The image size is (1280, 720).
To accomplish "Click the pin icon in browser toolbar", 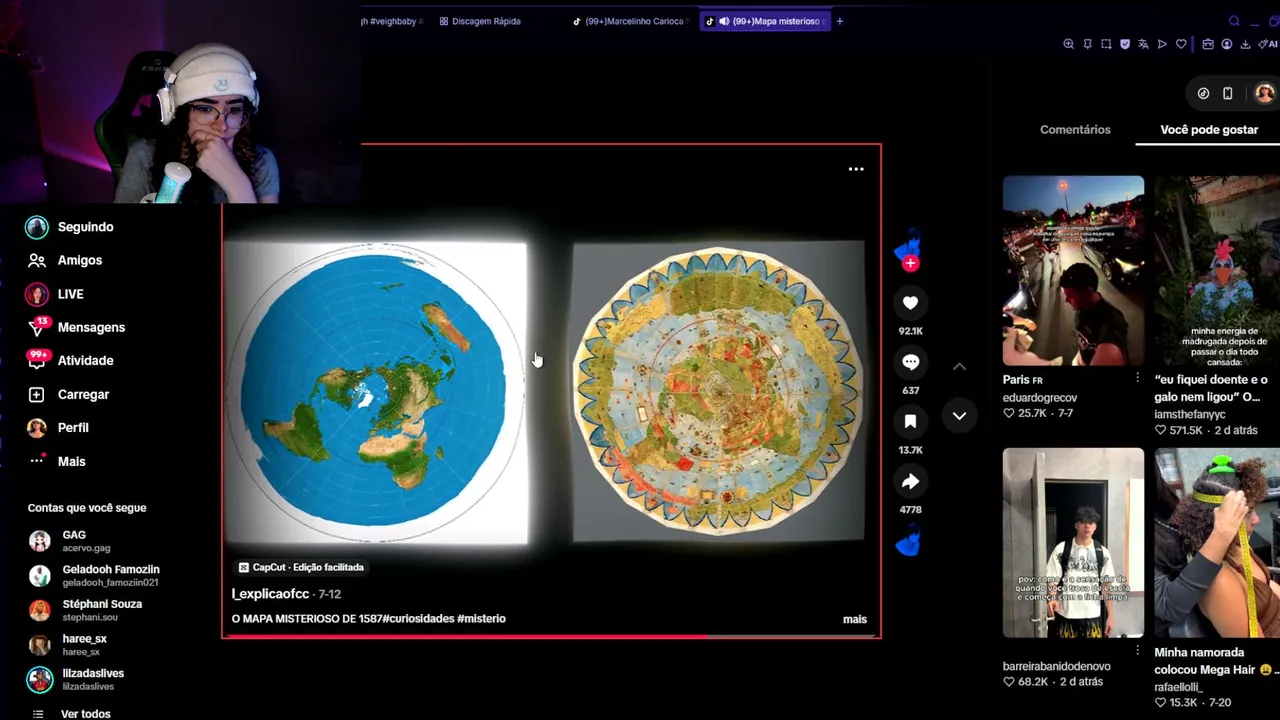I will click(x=1087, y=44).
